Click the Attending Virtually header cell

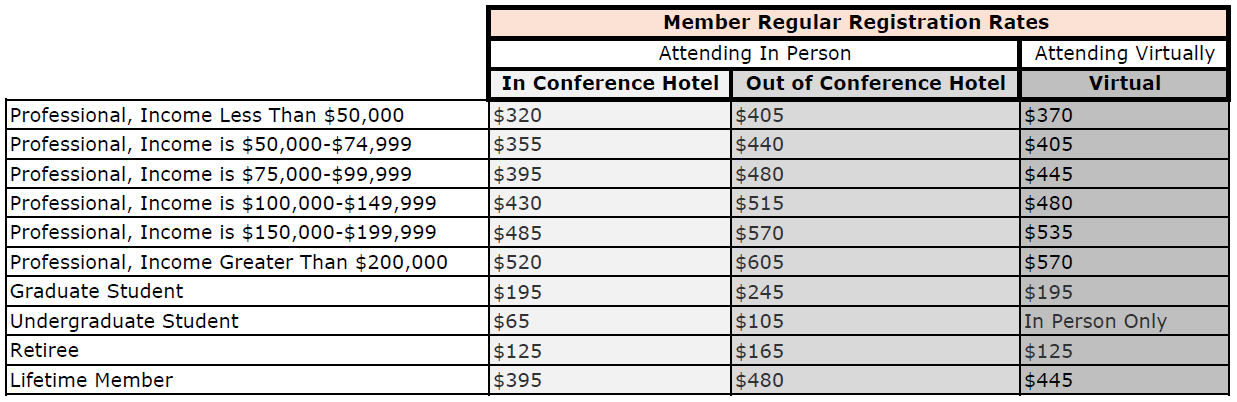point(1124,53)
